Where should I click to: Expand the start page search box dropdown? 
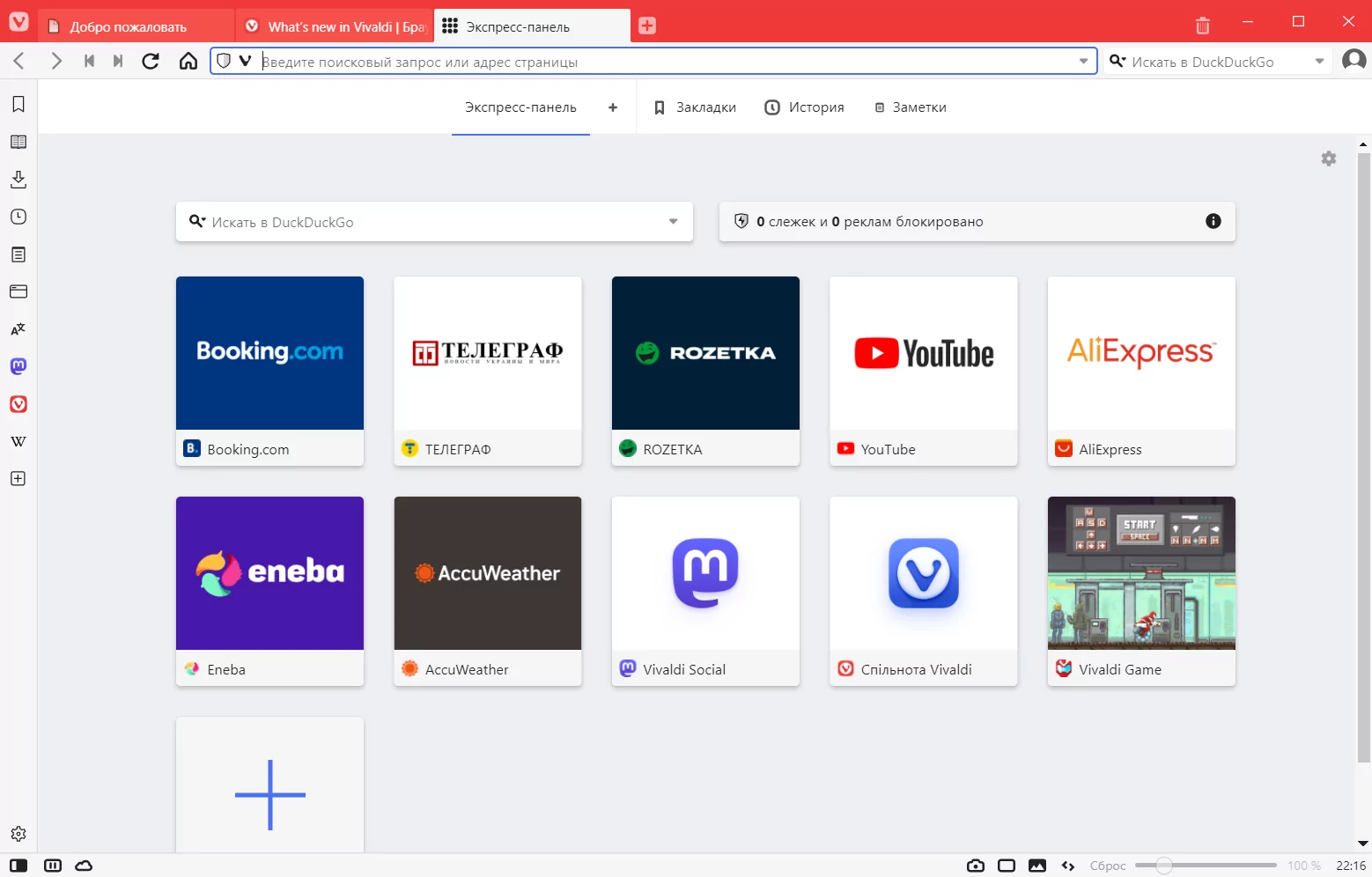pyautogui.click(x=674, y=222)
